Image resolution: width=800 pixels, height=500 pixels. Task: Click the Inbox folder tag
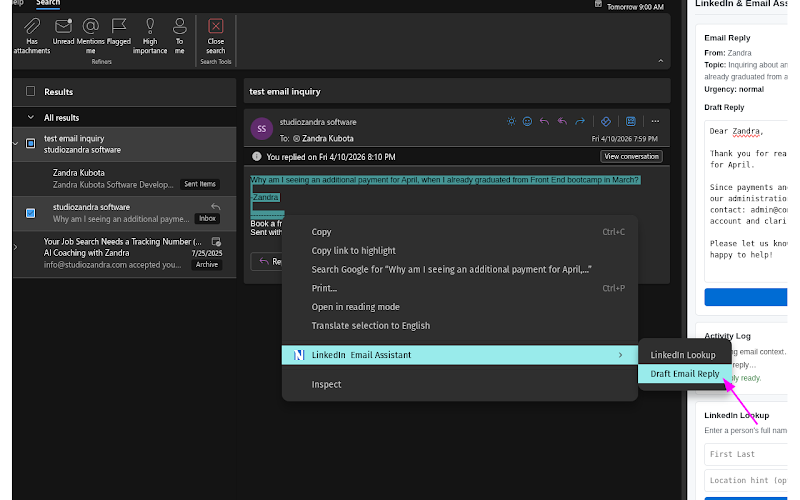click(207, 218)
